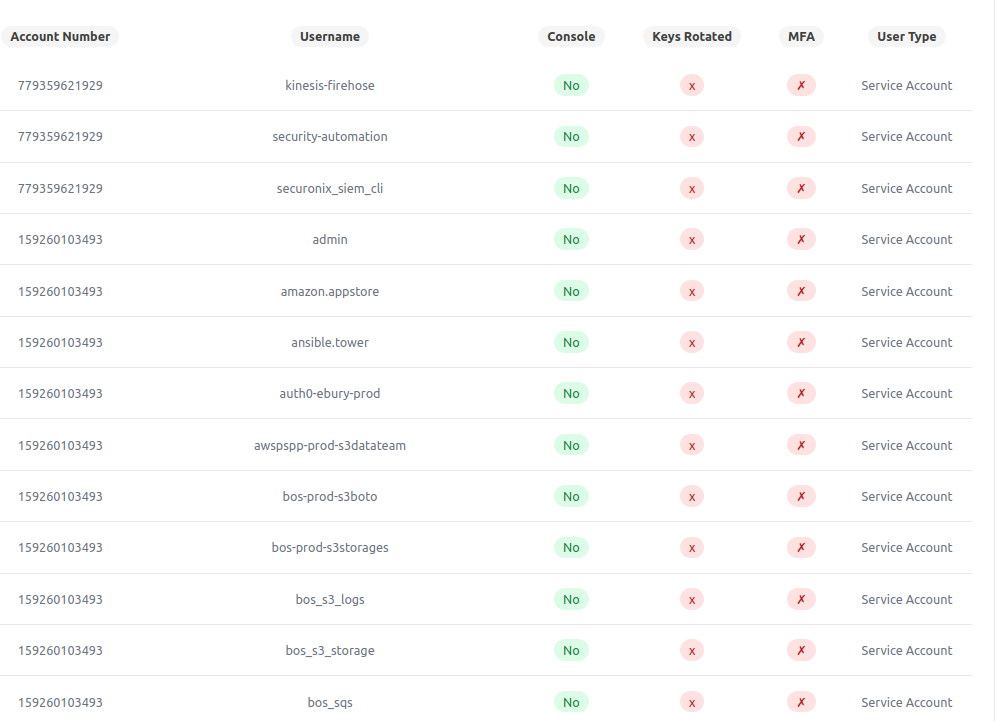This screenshot has width=998, height=721.
Task: Click Keys Rotated x icon for ansible.tower
Action: pos(692,342)
